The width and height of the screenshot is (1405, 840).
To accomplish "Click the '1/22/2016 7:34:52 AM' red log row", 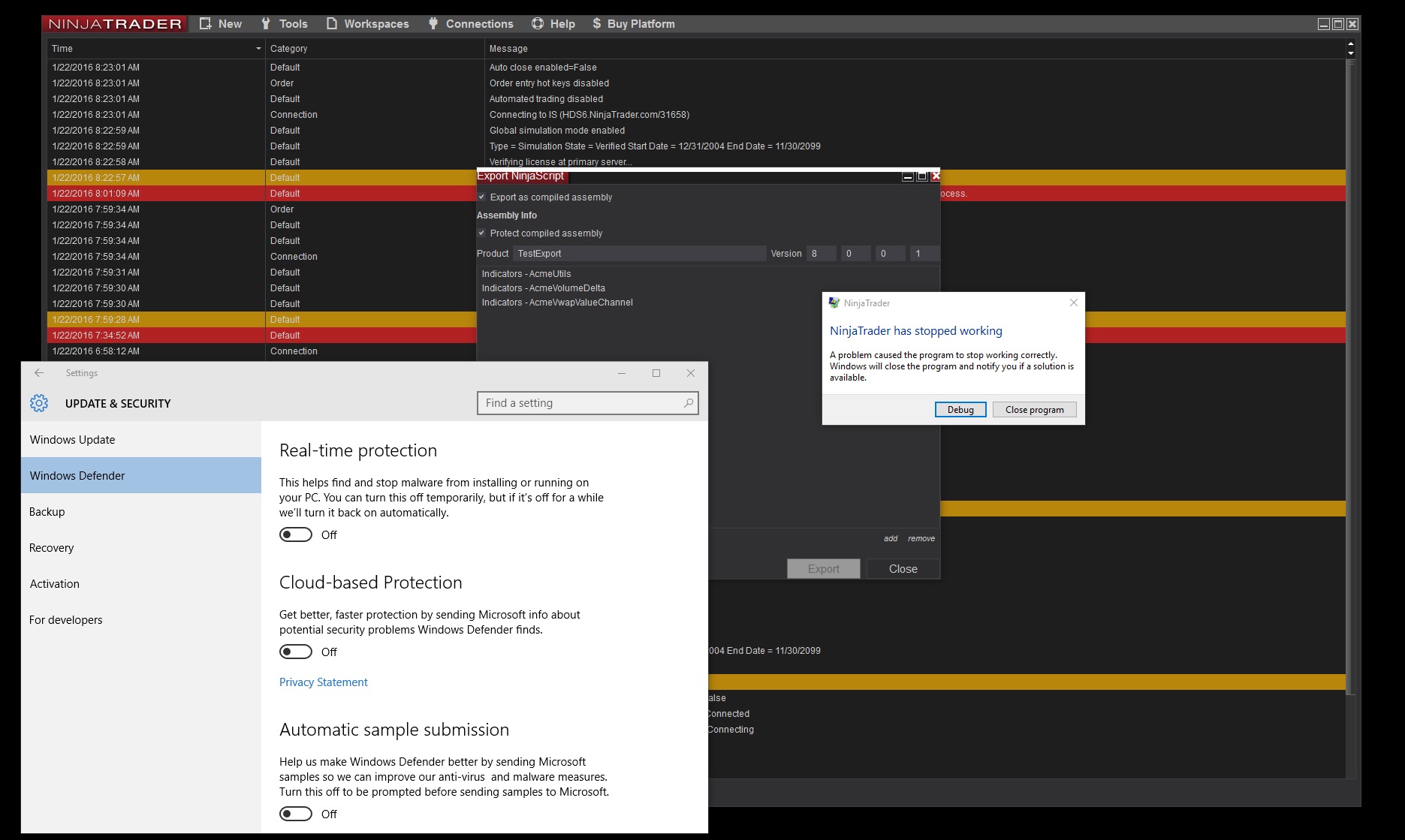I will point(261,336).
